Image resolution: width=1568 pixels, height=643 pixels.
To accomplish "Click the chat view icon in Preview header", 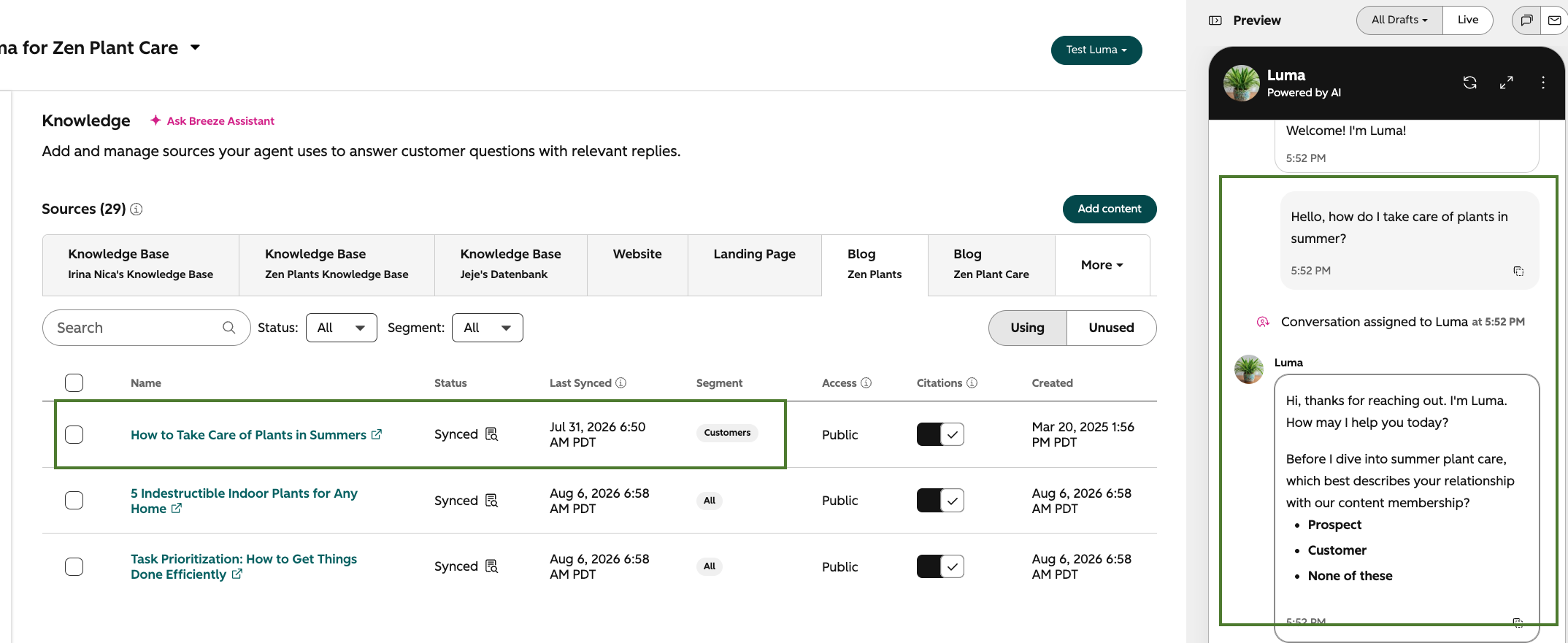I will pos(1526,20).
